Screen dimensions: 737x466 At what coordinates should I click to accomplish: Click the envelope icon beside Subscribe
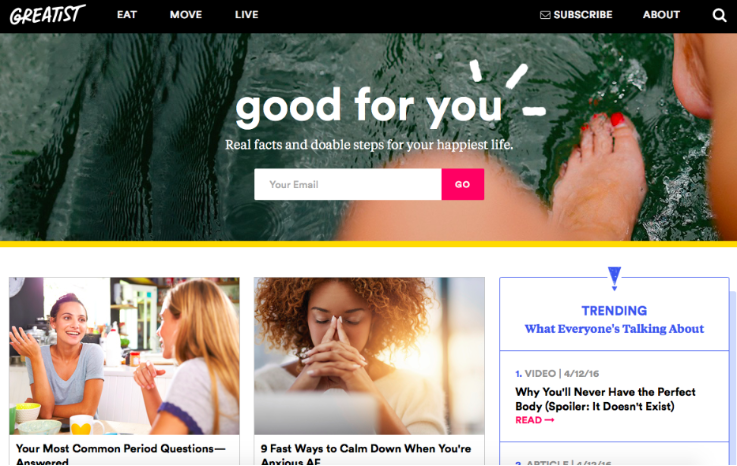pyautogui.click(x=545, y=15)
